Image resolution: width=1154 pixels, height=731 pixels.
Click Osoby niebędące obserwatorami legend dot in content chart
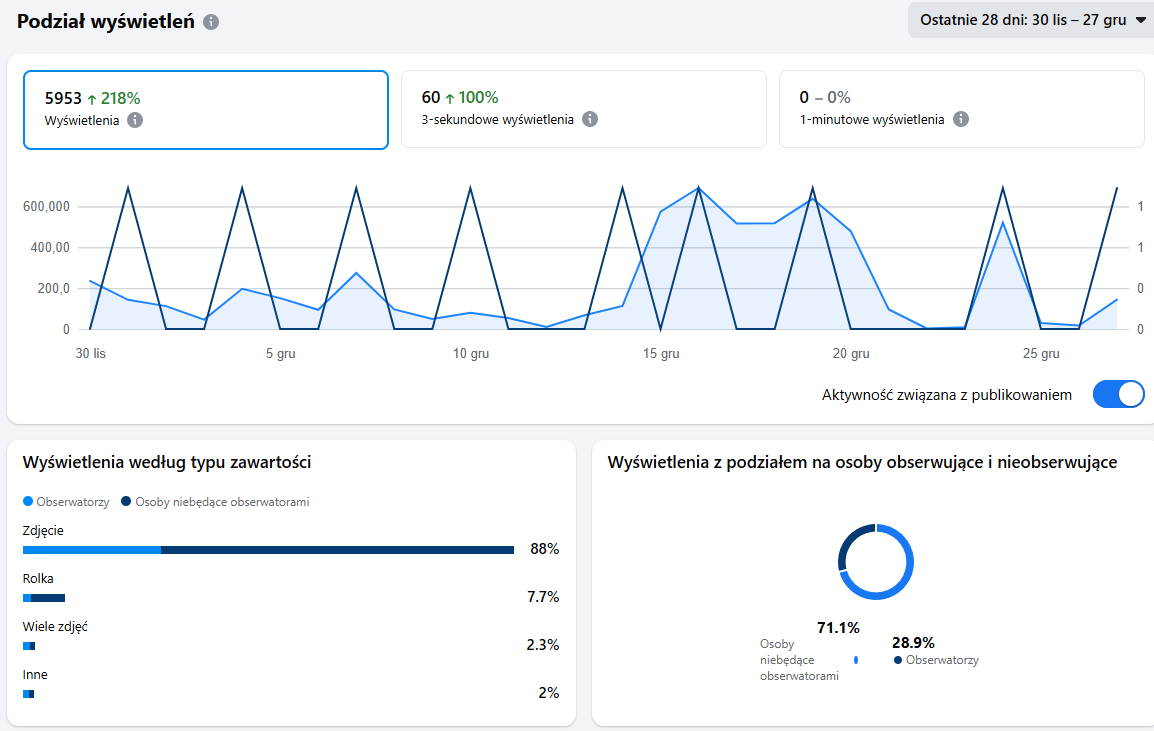126,502
